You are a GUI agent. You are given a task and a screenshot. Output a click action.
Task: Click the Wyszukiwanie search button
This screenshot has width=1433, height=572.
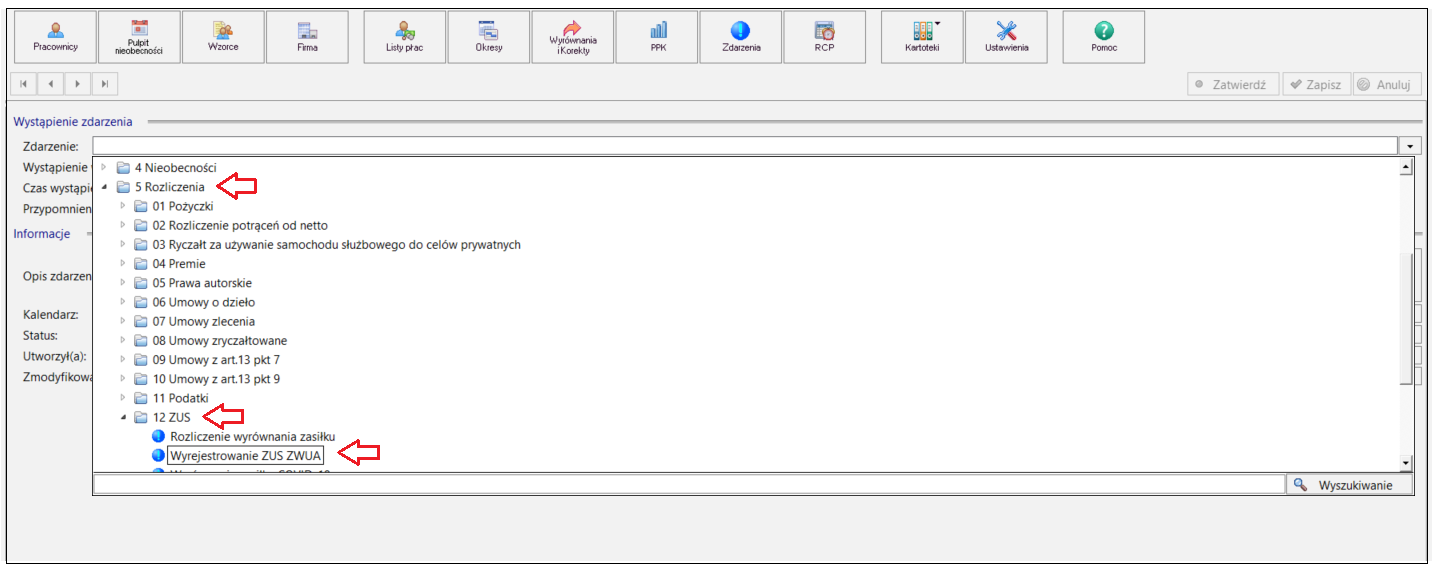(x=1351, y=485)
